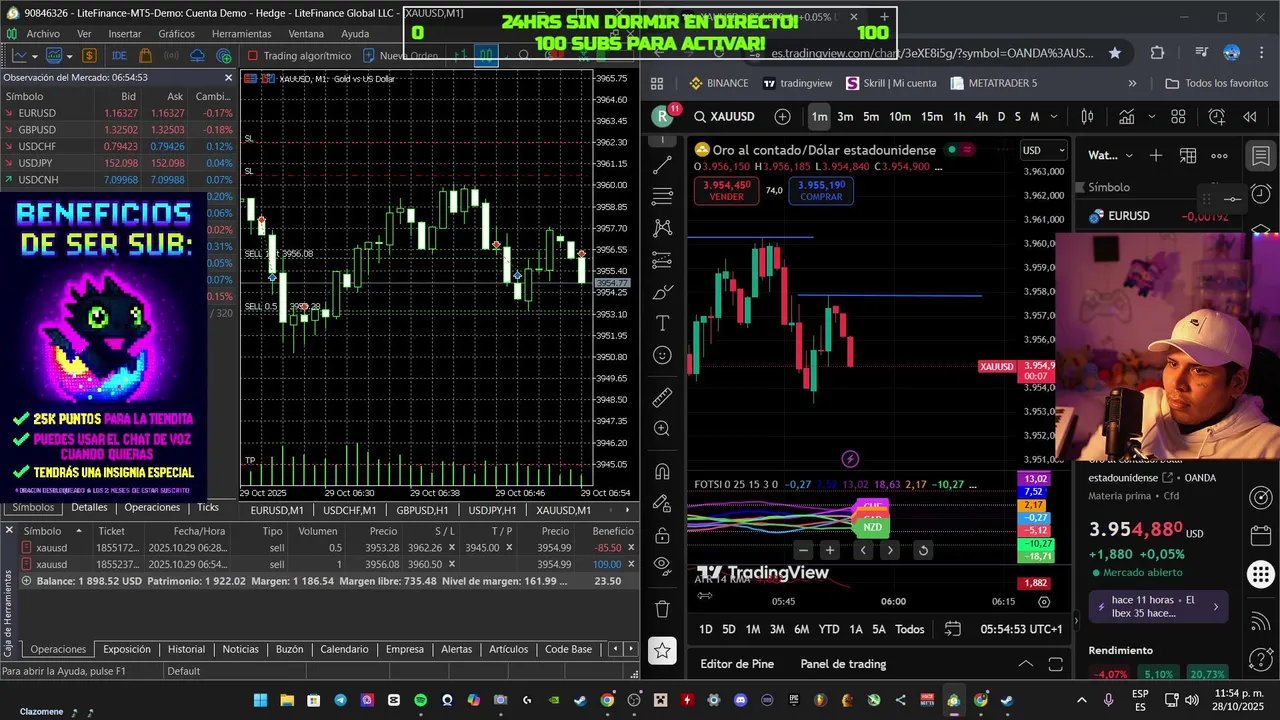The height and width of the screenshot is (720, 1280).
Task: Click the Nueva Orden button
Action: 401,56
